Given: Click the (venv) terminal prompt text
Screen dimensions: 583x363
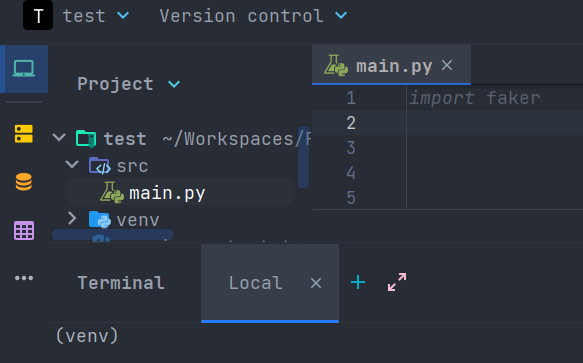Looking at the screenshot, I should pyautogui.click(x=87, y=336).
